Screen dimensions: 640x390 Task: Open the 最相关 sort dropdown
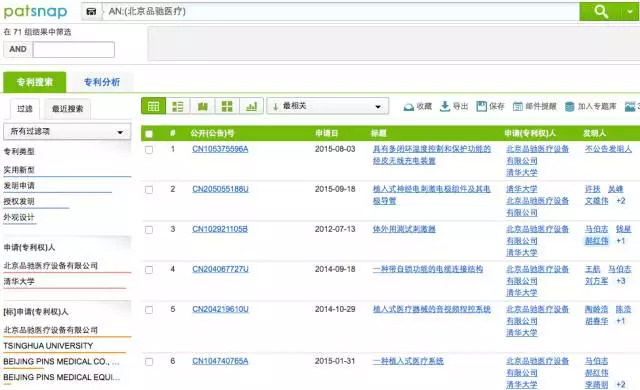click(x=328, y=106)
